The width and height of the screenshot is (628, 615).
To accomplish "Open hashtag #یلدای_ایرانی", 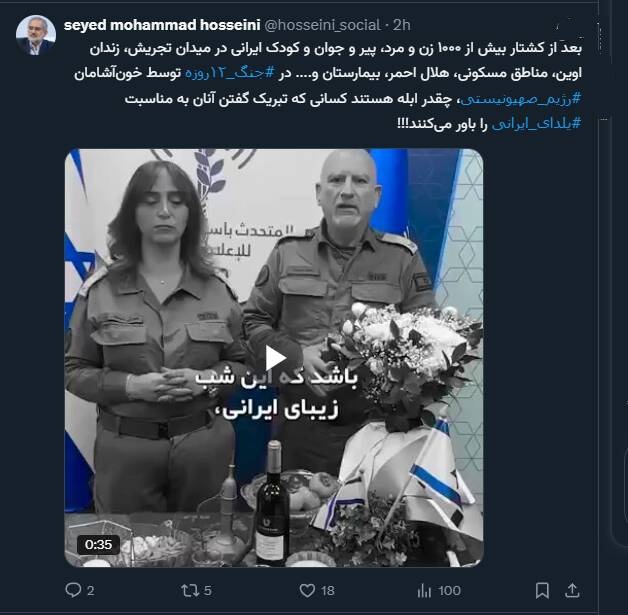I will coord(536,124).
